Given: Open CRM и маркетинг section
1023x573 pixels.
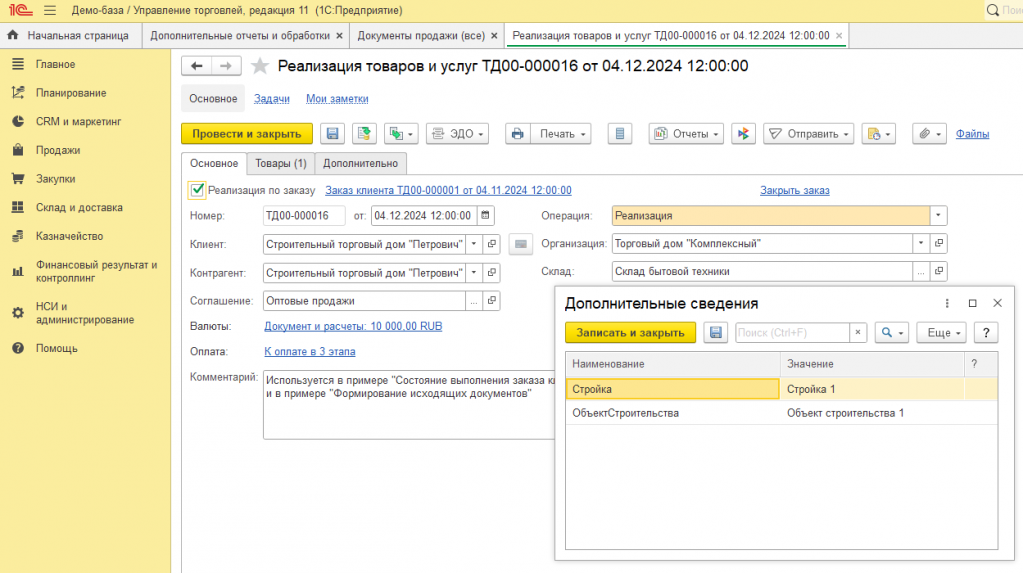Looking at the screenshot, I should click(x=78, y=121).
